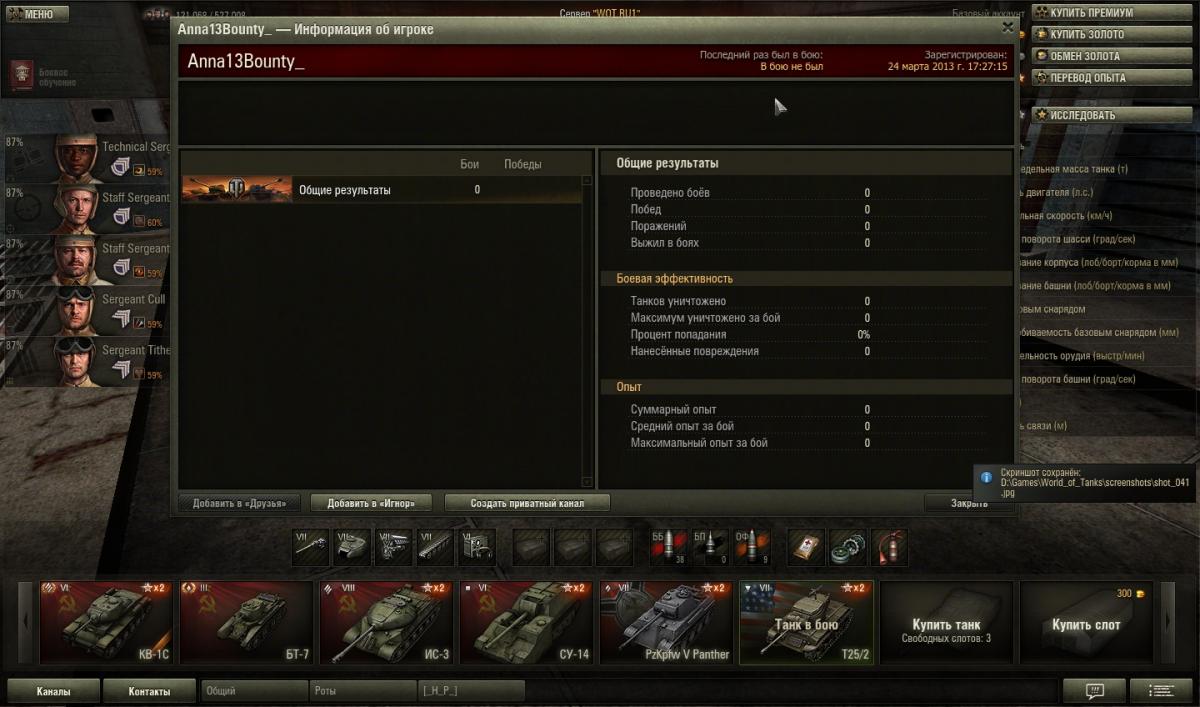Click the first aid kit consumable
This screenshot has height=707, width=1200.
pos(806,548)
